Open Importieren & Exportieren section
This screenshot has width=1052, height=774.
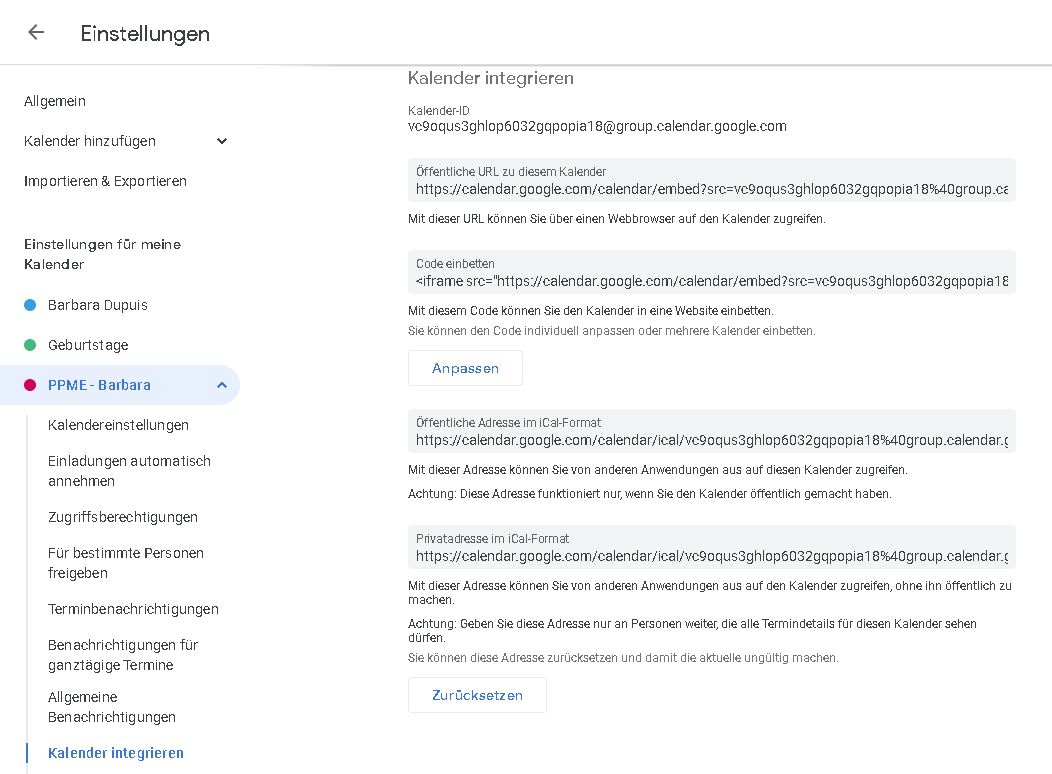pos(105,181)
